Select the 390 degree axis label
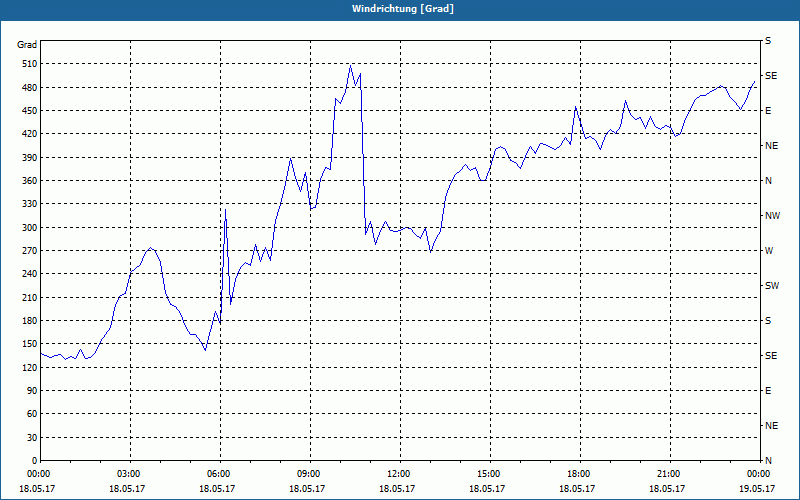The width and height of the screenshot is (800, 500). [30, 158]
